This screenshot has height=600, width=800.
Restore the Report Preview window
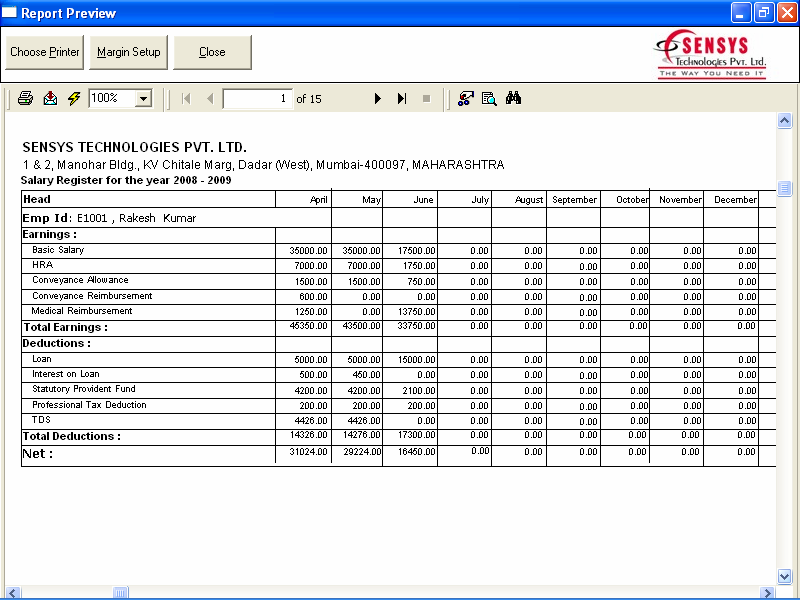764,13
